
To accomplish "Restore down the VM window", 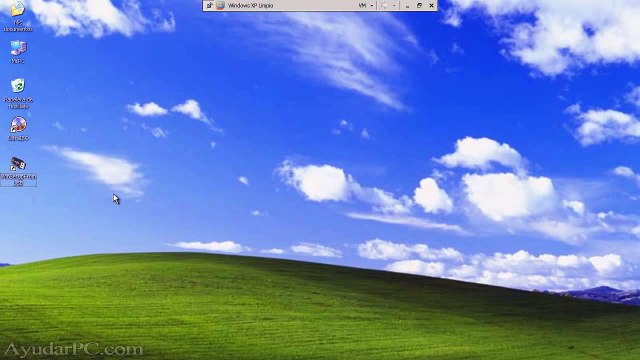I will click(x=419, y=5).
